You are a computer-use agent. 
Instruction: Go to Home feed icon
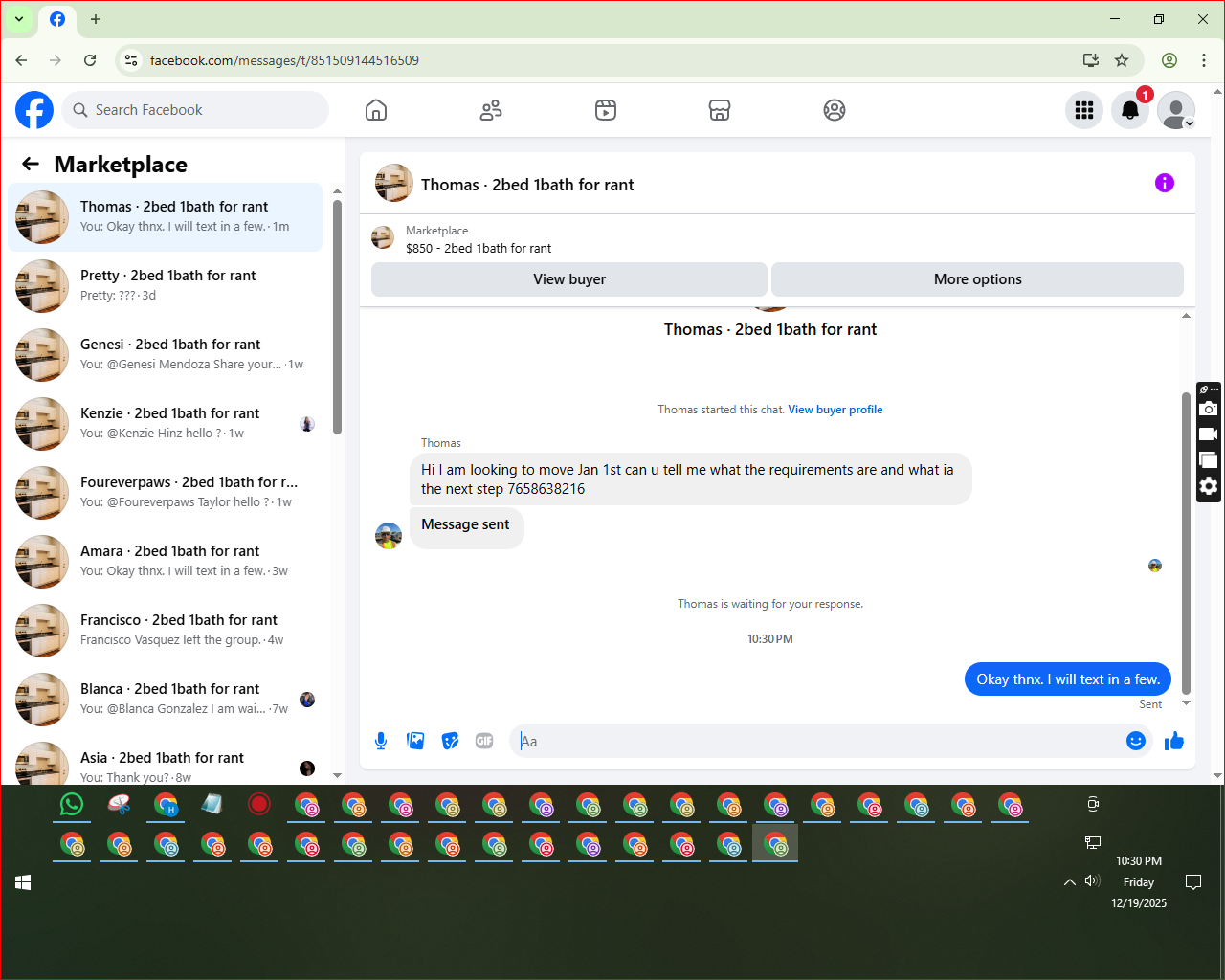(x=376, y=110)
